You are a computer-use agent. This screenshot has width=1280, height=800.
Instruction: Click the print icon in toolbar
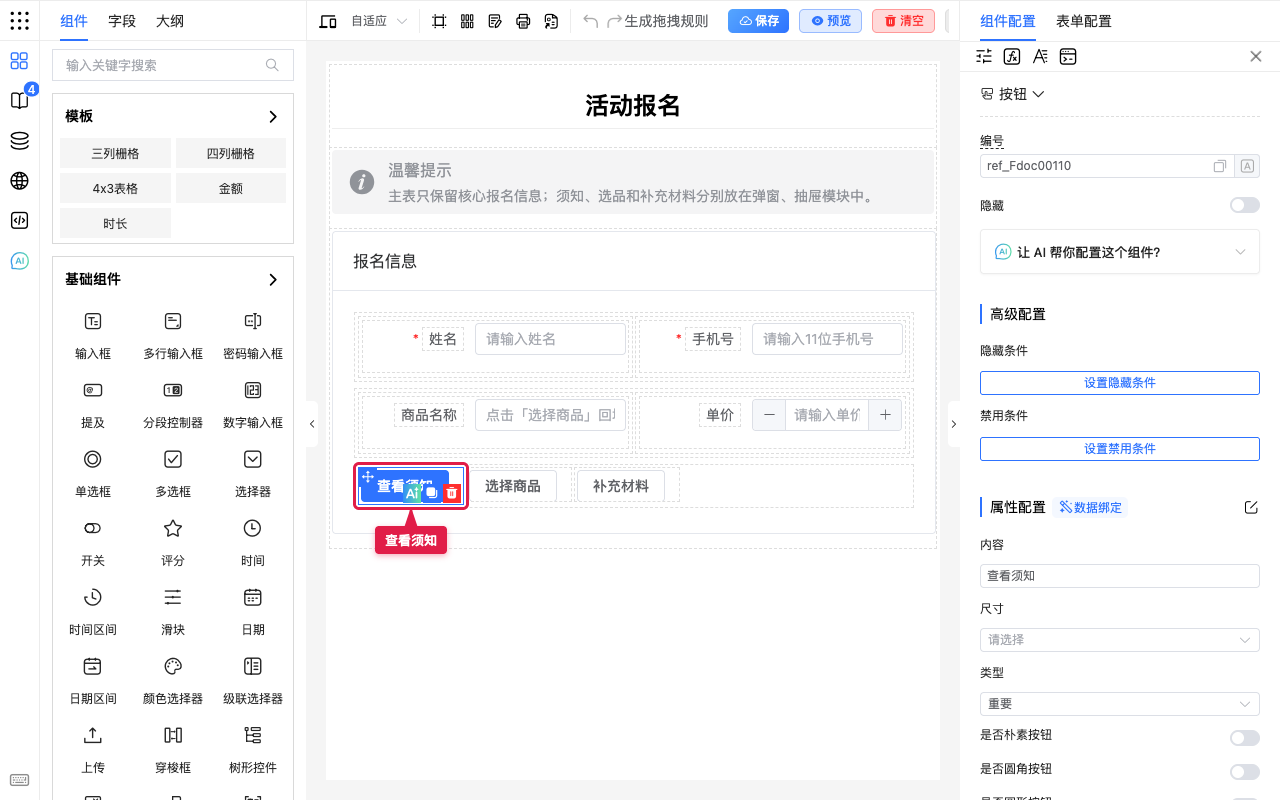tap(523, 21)
